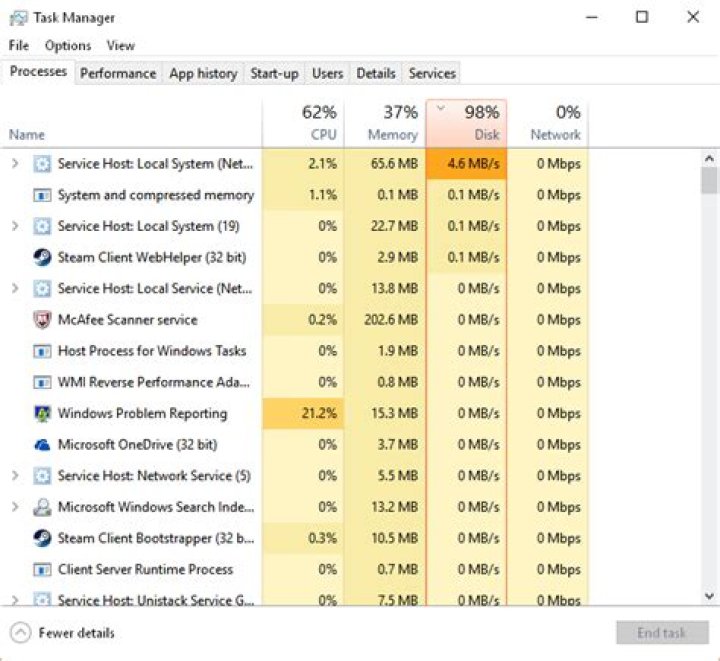
Task: Open the File menu
Action: [19, 45]
